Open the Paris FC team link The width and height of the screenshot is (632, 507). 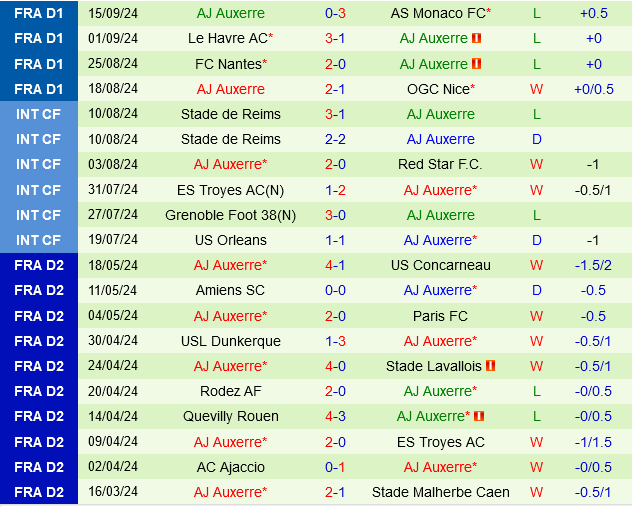440,316
